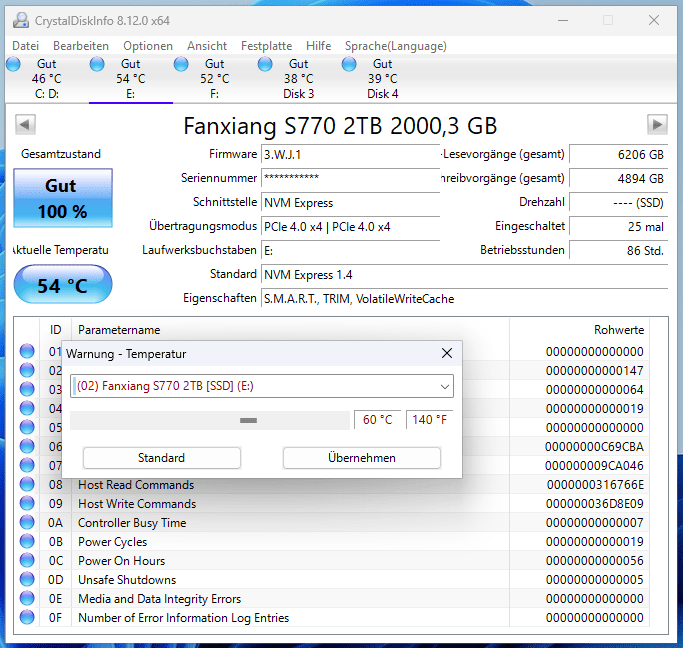Viewport: 683px width, 648px height.
Task: Click the ID column header
Action: tap(55, 330)
